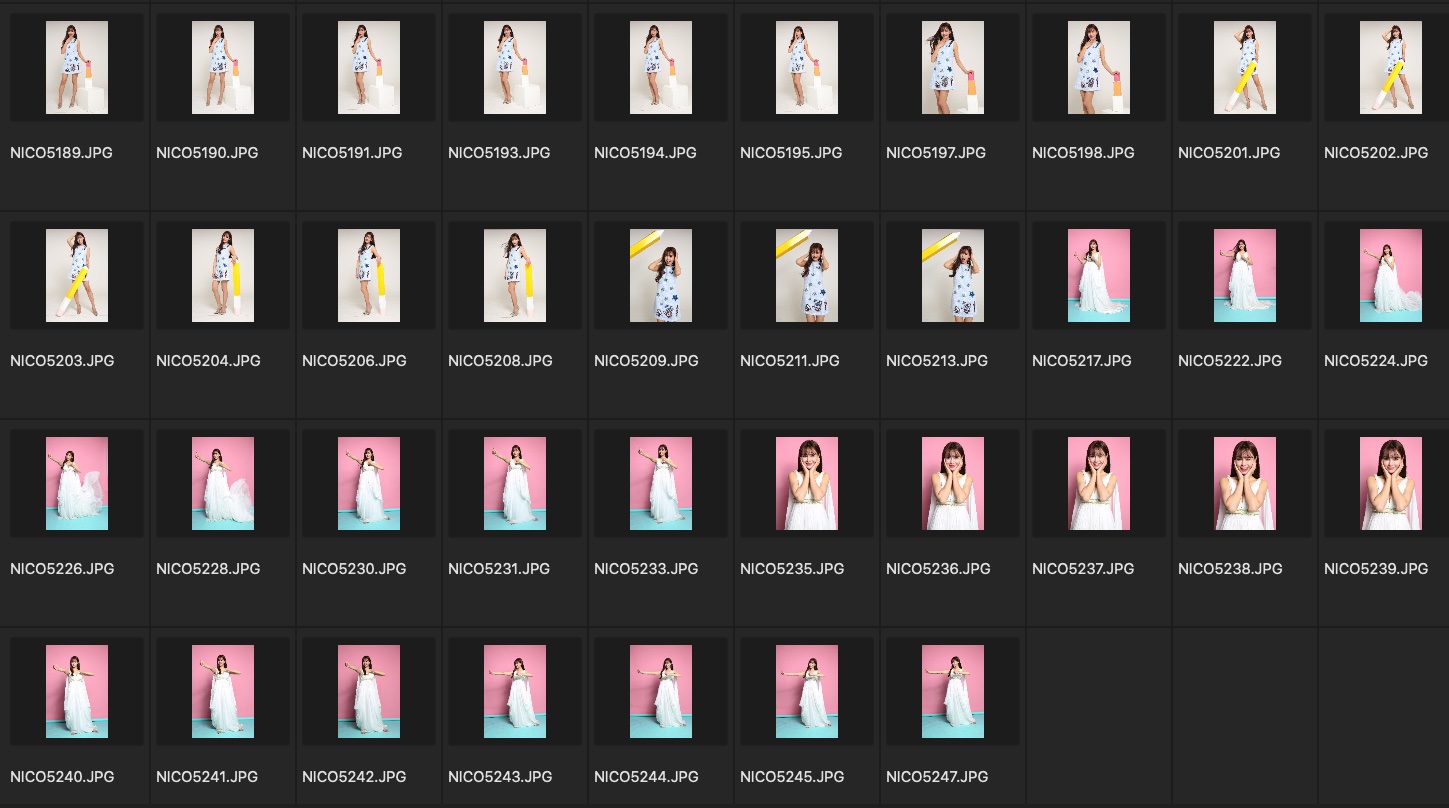The width and height of the screenshot is (1449, 808).
Task: Select close-up photo NICO5235.JPG
Action: pyautogui.click(x=807, y=484)
